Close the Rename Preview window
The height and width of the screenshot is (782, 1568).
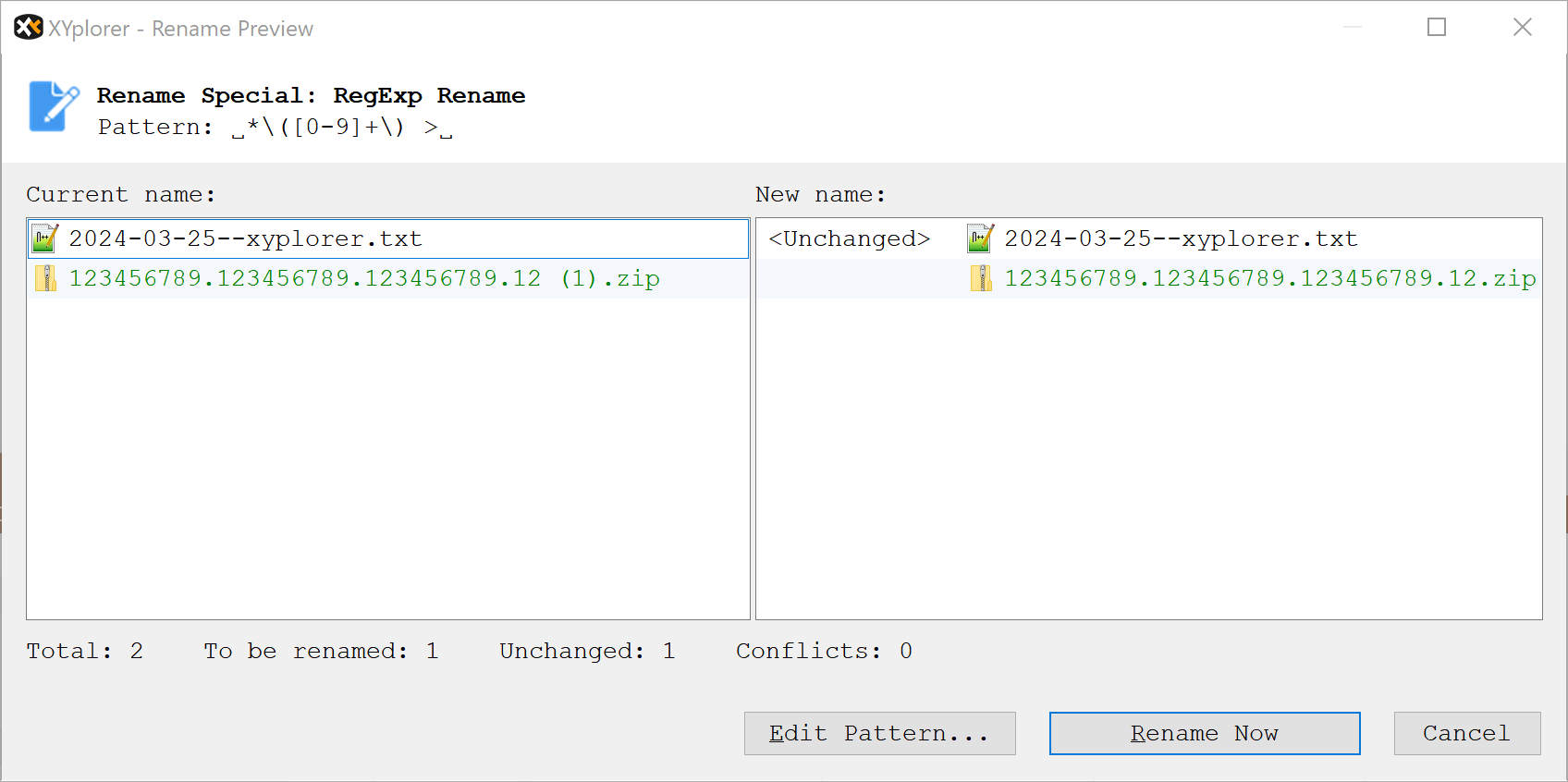coord(1523,28)
